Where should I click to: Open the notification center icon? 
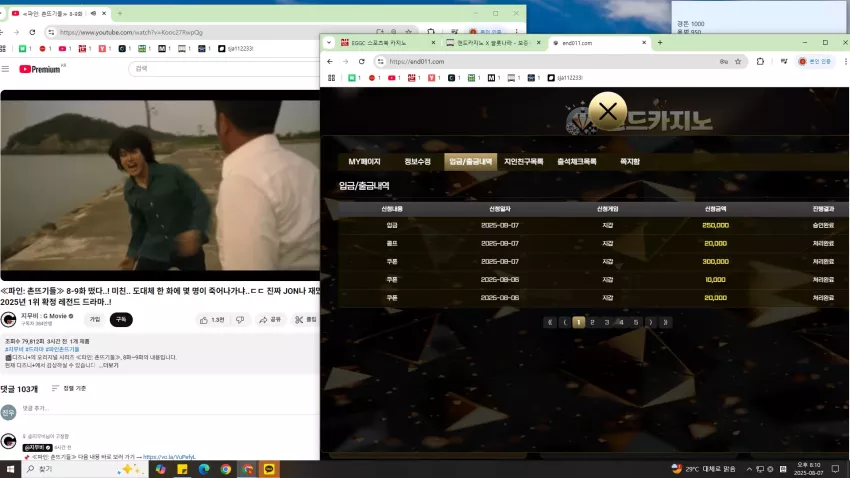click(835, 469)
